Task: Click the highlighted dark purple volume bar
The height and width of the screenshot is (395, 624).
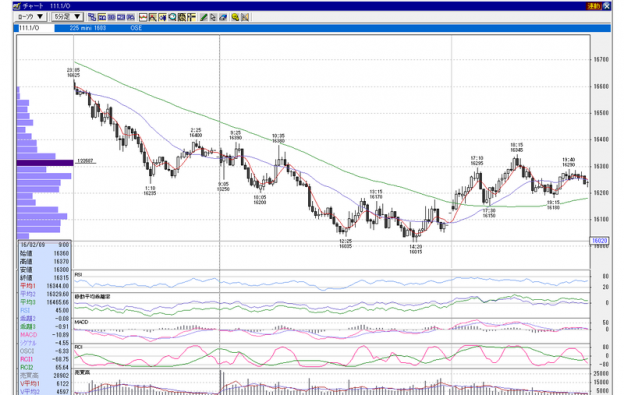Action: (x=45, y=163)
